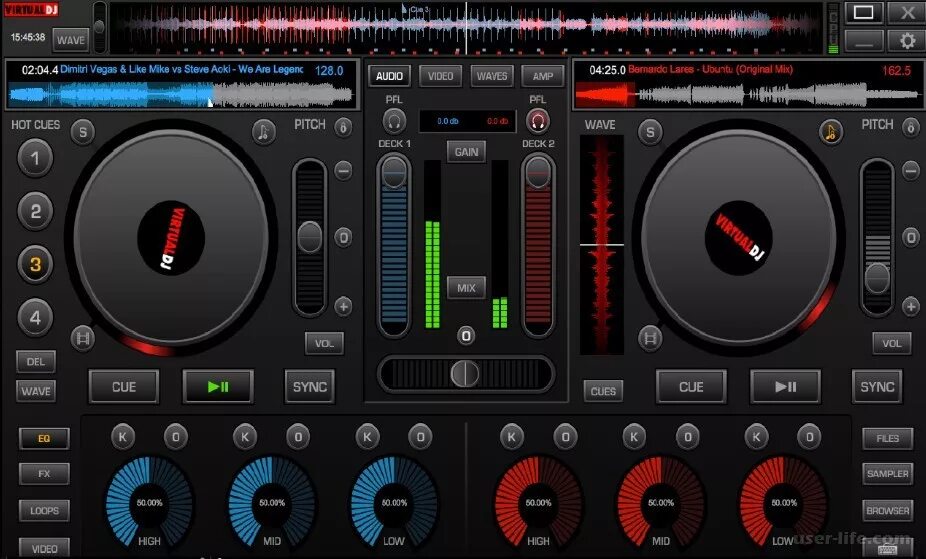The image size is (926, 559).
Task: Toggle deck 2 HIGH kill K button
Action: pyautogui.click(x=511, y=437)
